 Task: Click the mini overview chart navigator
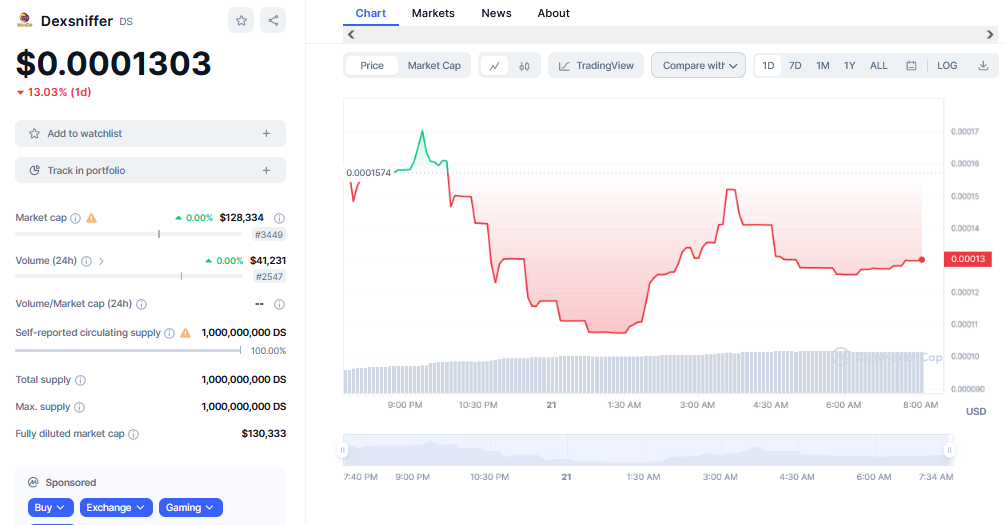coord(646,450)
